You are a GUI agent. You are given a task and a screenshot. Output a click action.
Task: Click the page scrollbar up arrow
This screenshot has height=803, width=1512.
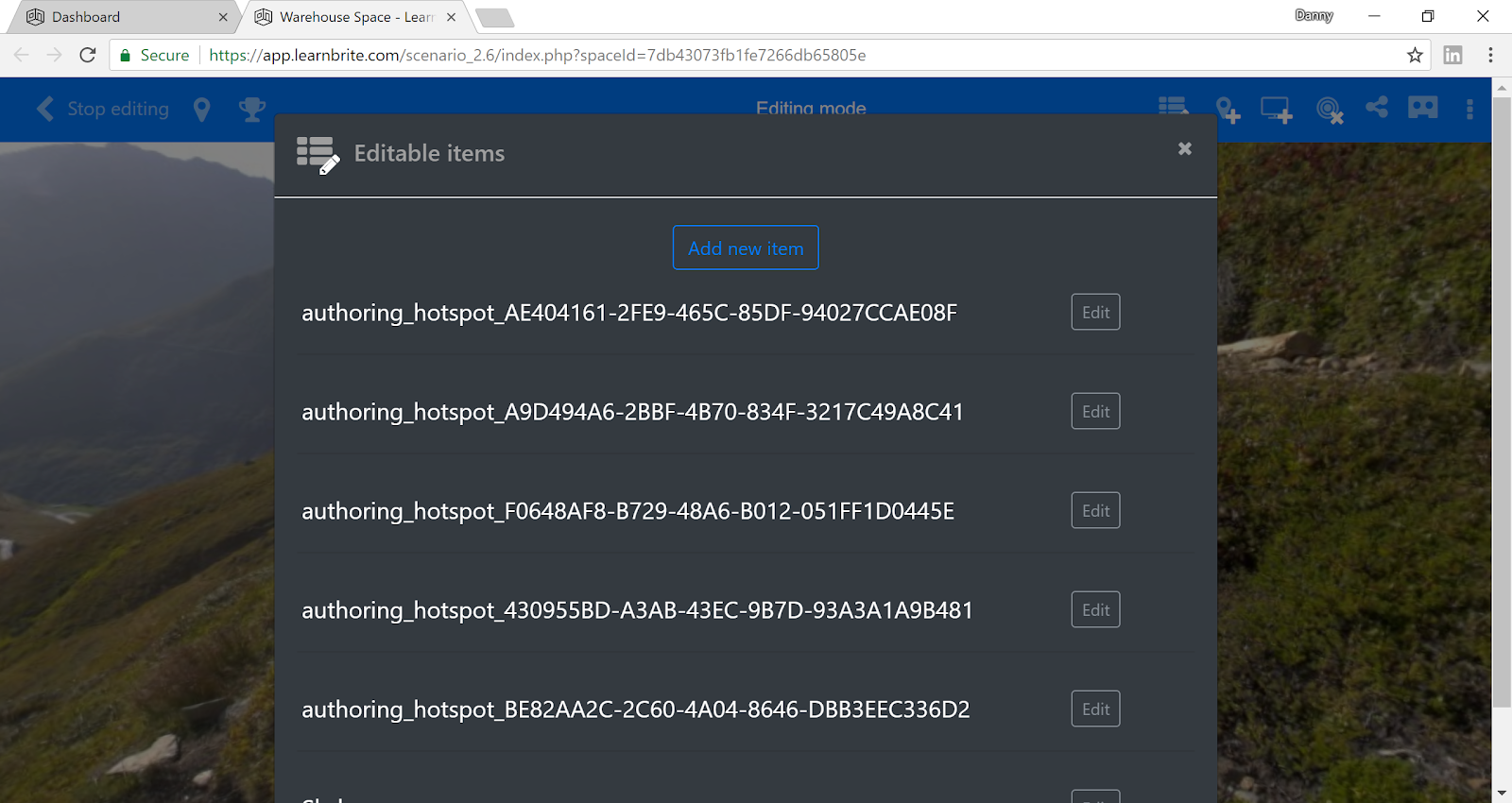pos(1502,87)
